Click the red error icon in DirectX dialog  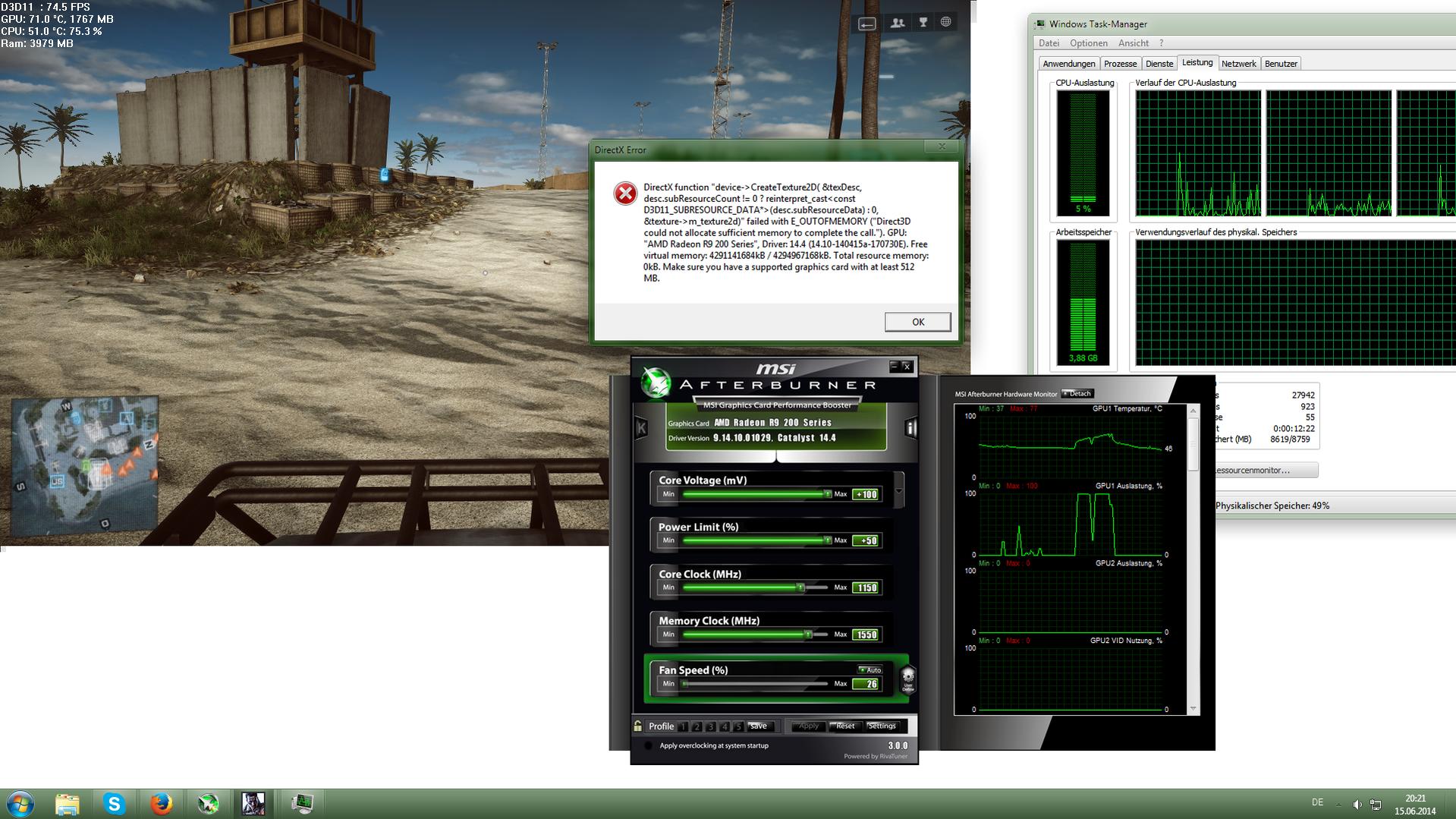[x=625, y=194]
